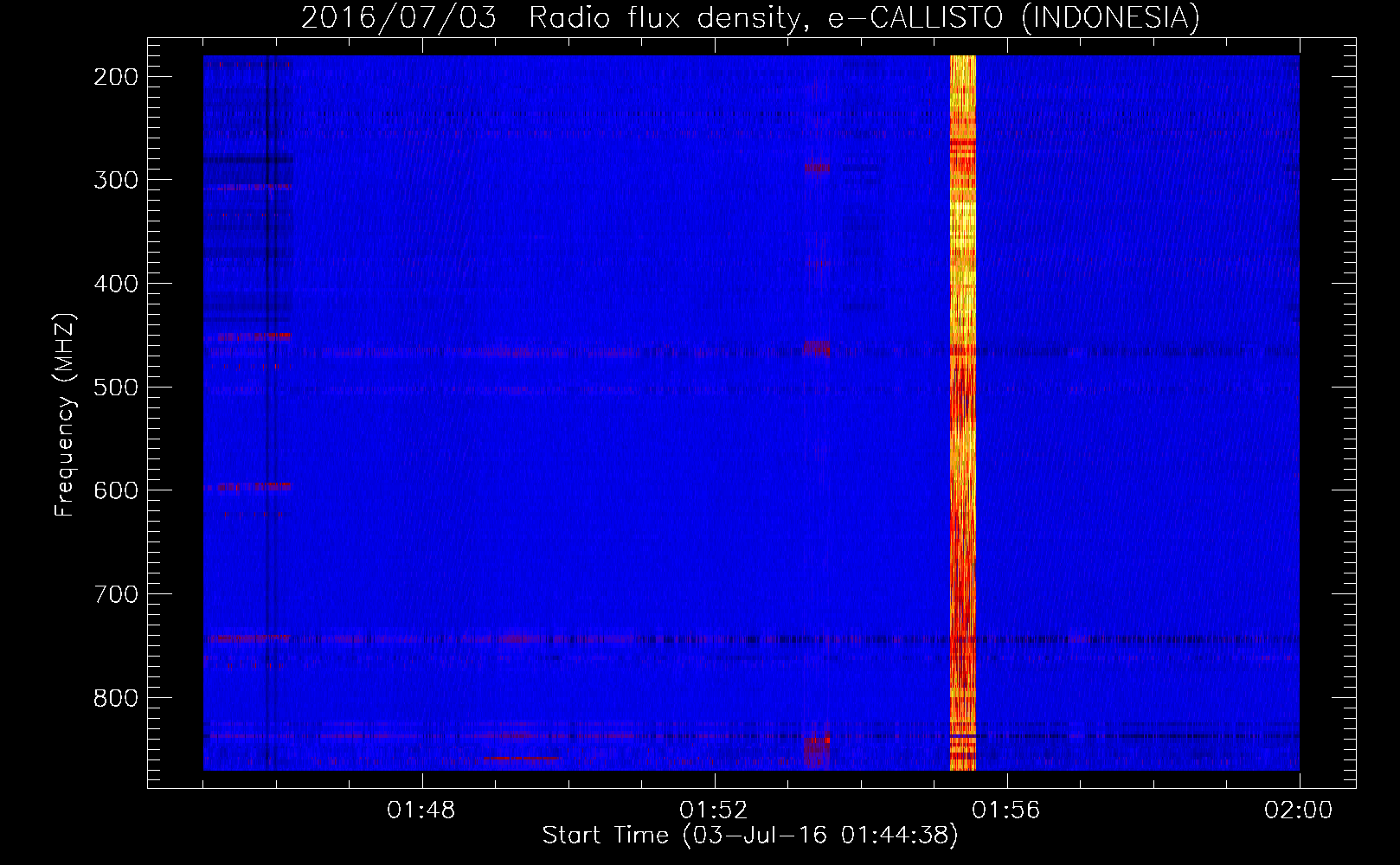Select the 400 frequency tick label
The height and width of the screenshot is (865, 1400).
[x=116, y=284]
